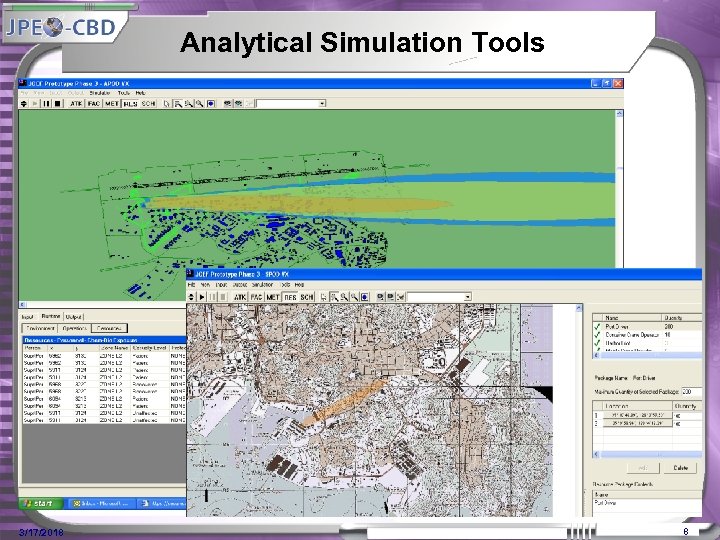The height and width of the screenshot is (540, 720).
Task: Click Maximum Quantity of Selected Package field
Action: (692, 392)
